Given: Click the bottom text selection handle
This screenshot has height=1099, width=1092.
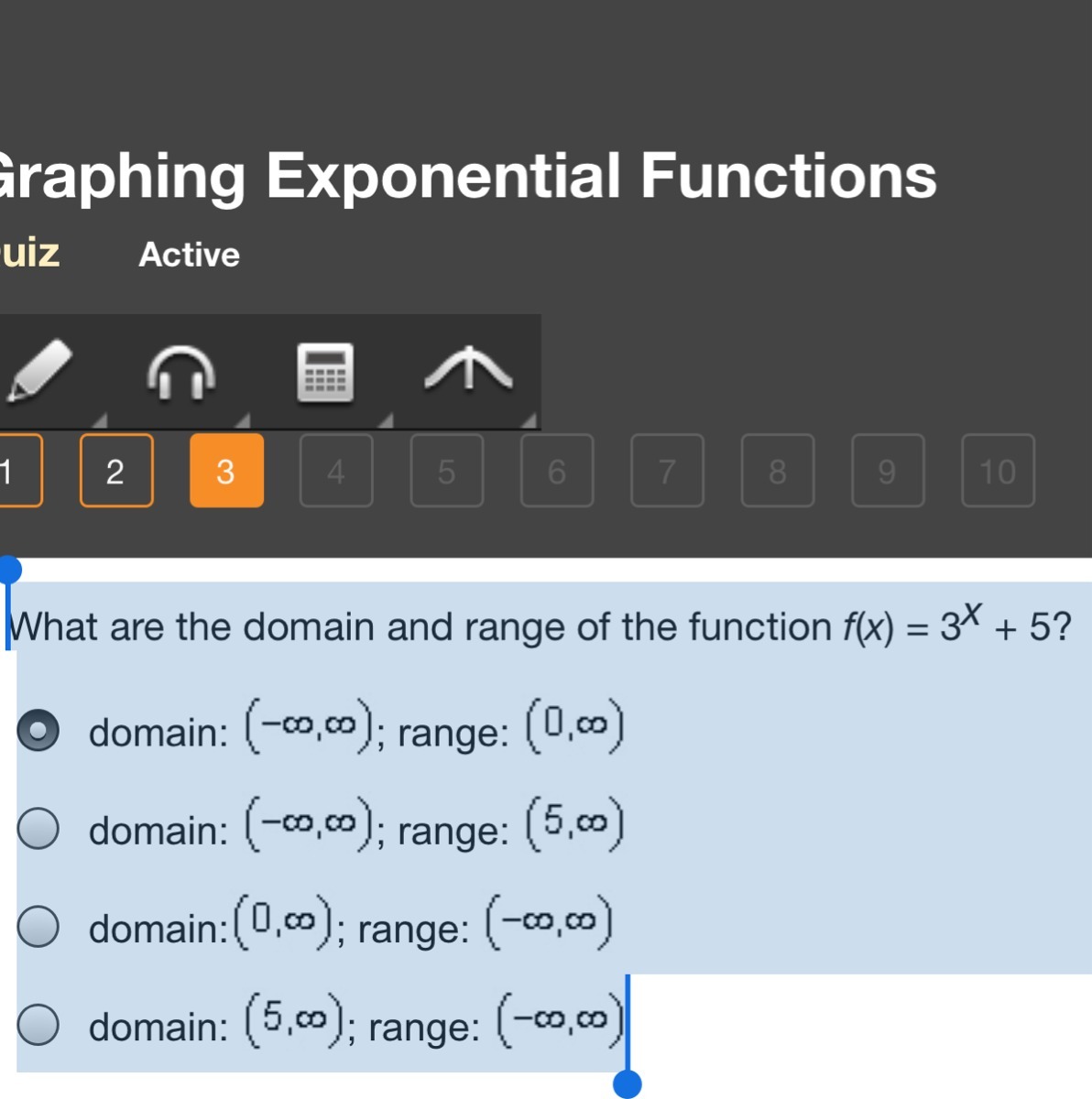Looking at the screenshot, I should coord(628,1084).
